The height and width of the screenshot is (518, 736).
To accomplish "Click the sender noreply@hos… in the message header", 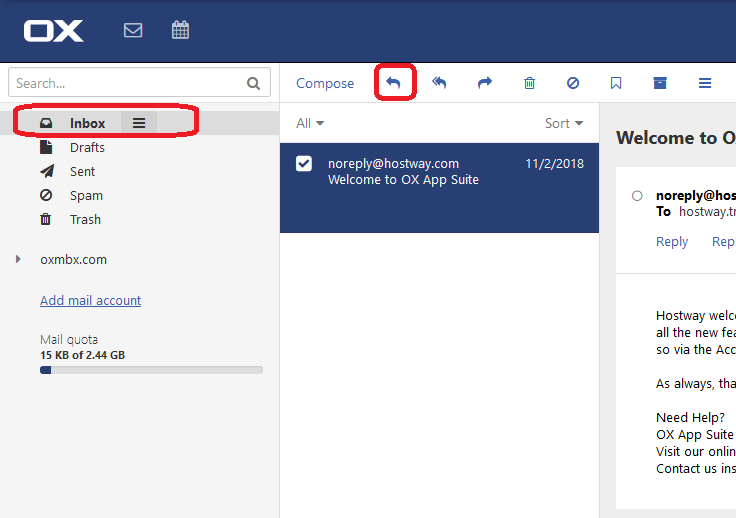I will tap(696, 195).
